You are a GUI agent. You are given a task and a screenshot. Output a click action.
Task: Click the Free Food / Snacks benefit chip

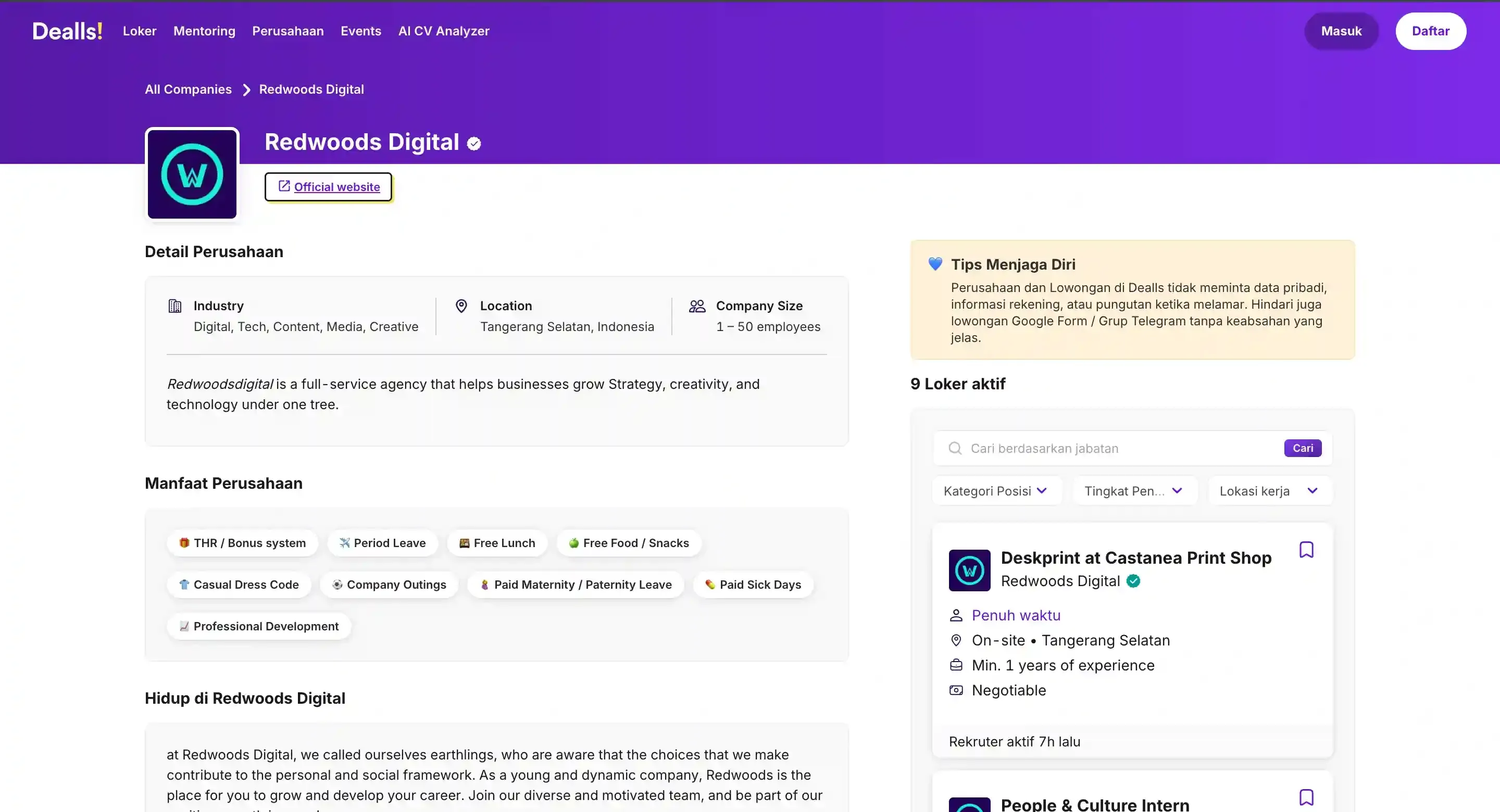629,543
